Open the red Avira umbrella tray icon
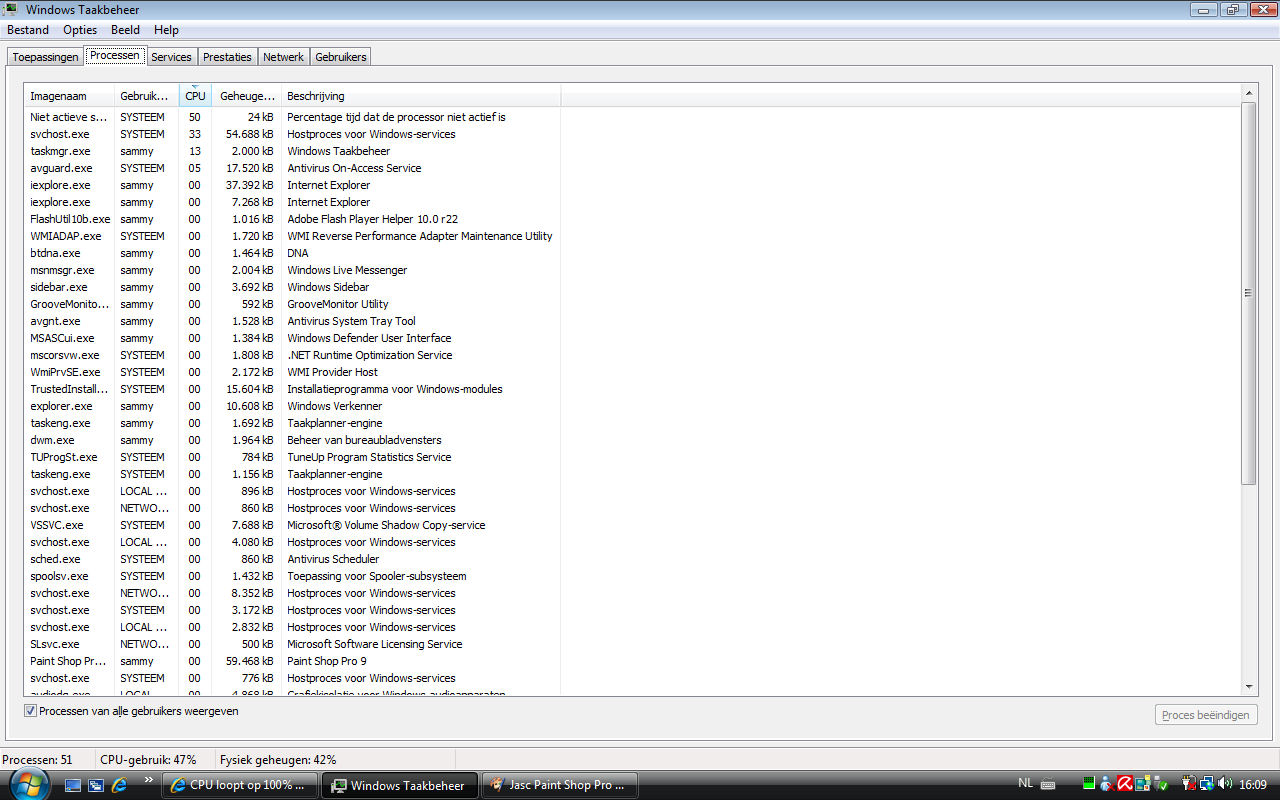Viewport: 1280px width, 800px height. coord(1125,783)
